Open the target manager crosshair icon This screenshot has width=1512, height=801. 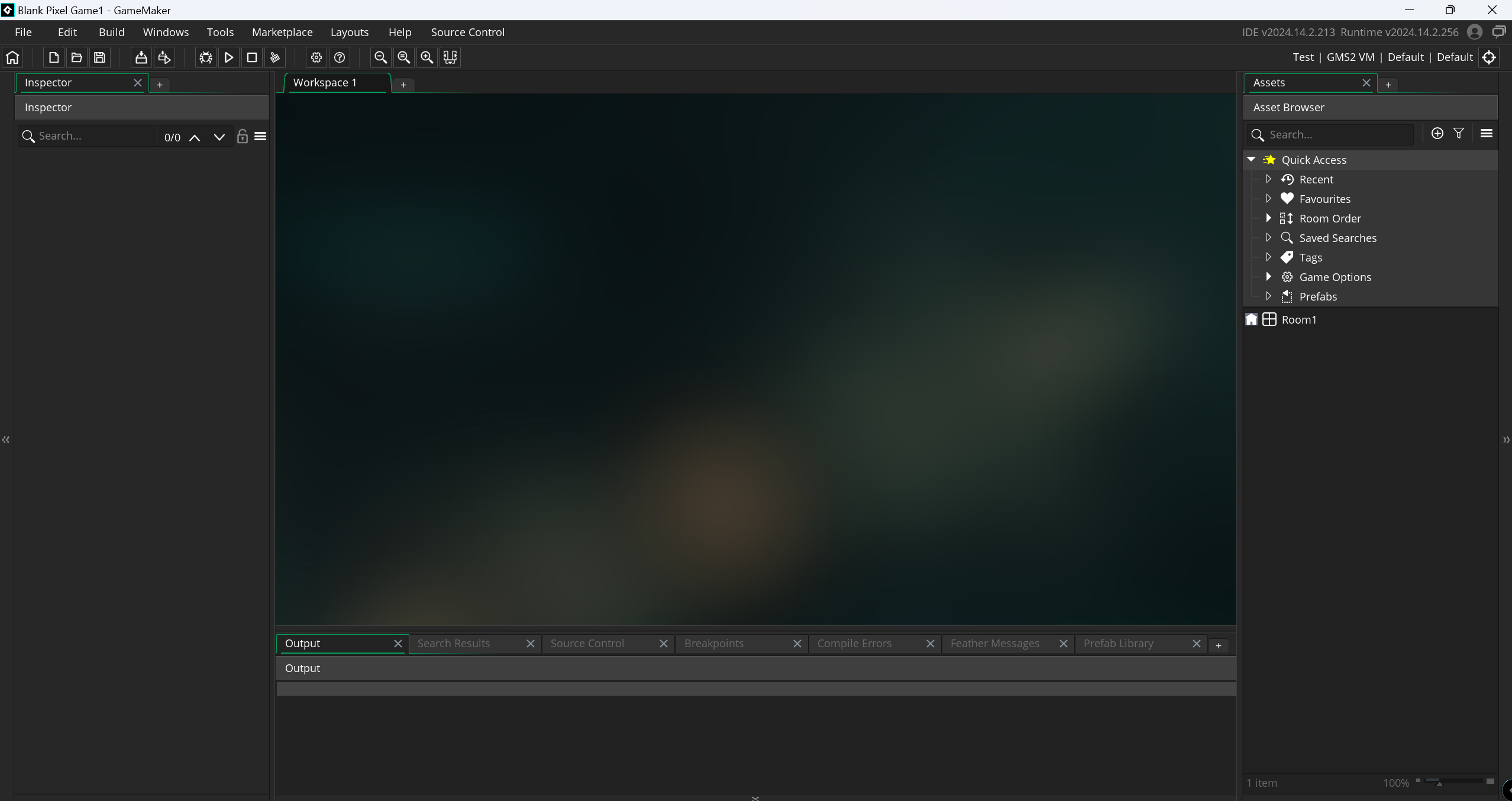coord(1489,57)
